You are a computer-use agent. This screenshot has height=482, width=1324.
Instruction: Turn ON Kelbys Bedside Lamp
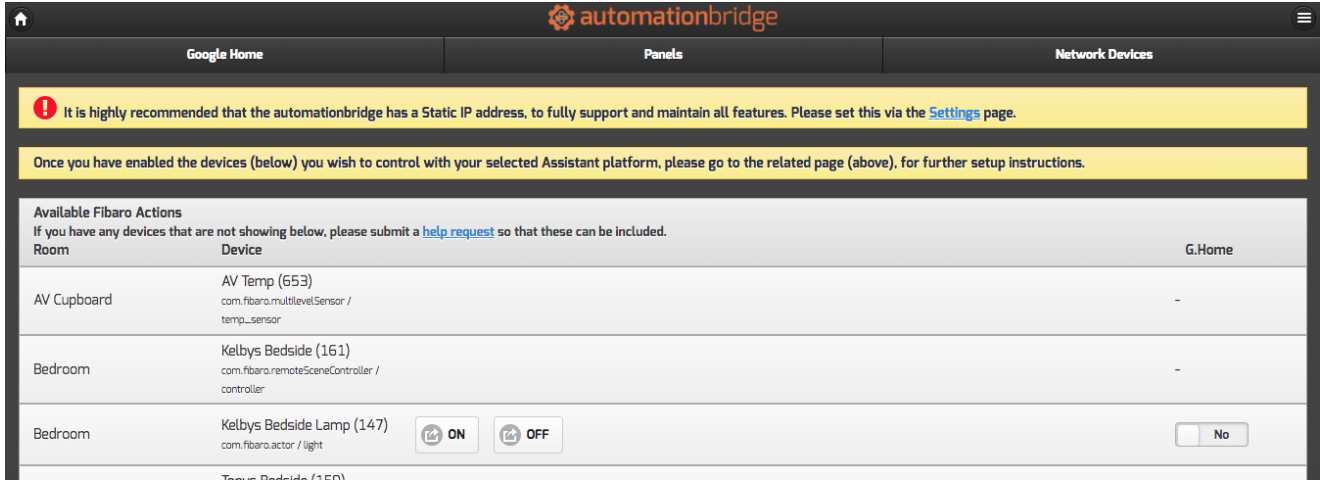(446, 435)
